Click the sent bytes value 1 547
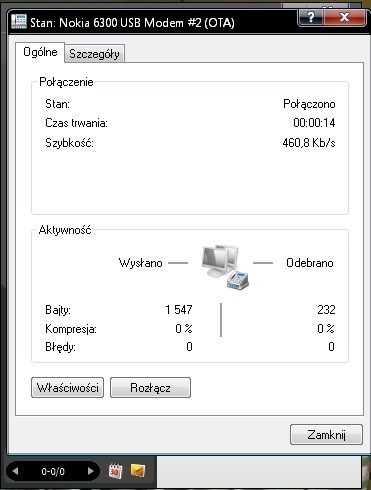Screen dimensions: 371x490 [179, 310]
